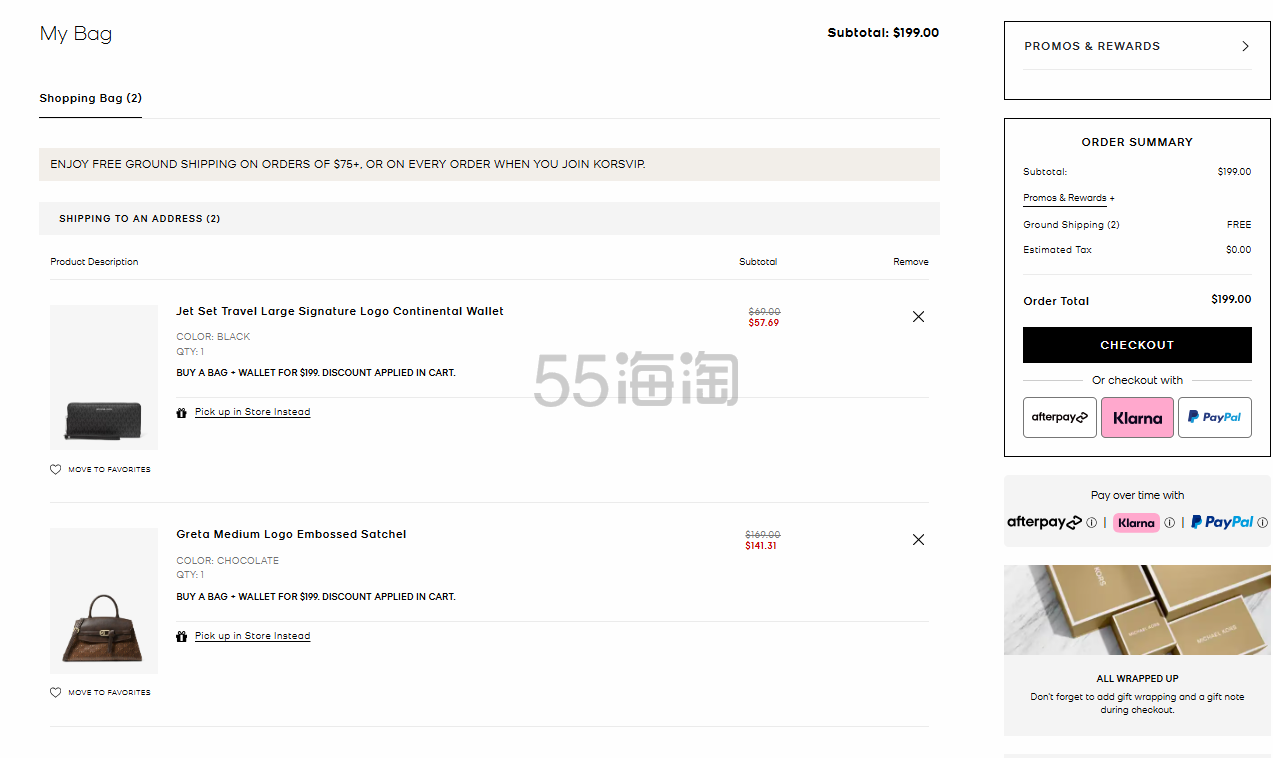Click the Afterpay logo in pay over time
This screenshot has height=758, width=1273.
tap(1044, 522)
